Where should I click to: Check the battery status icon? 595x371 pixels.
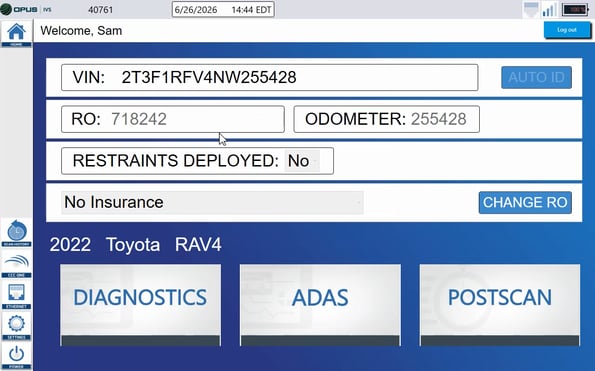575,9
